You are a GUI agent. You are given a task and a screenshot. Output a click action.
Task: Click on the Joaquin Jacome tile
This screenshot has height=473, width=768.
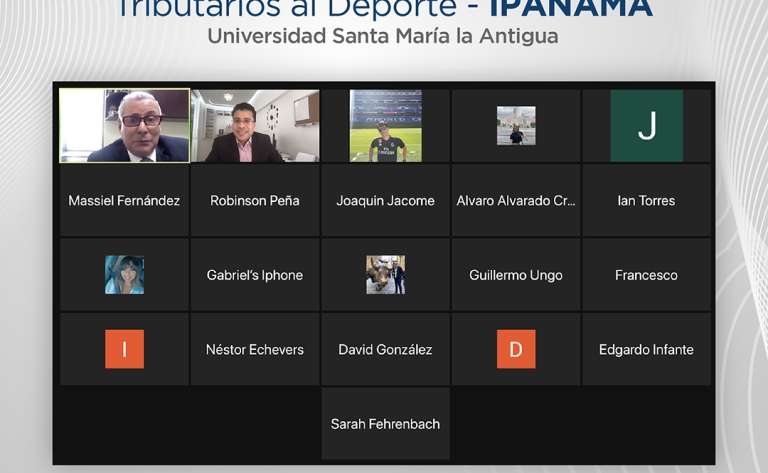point(385,201)
